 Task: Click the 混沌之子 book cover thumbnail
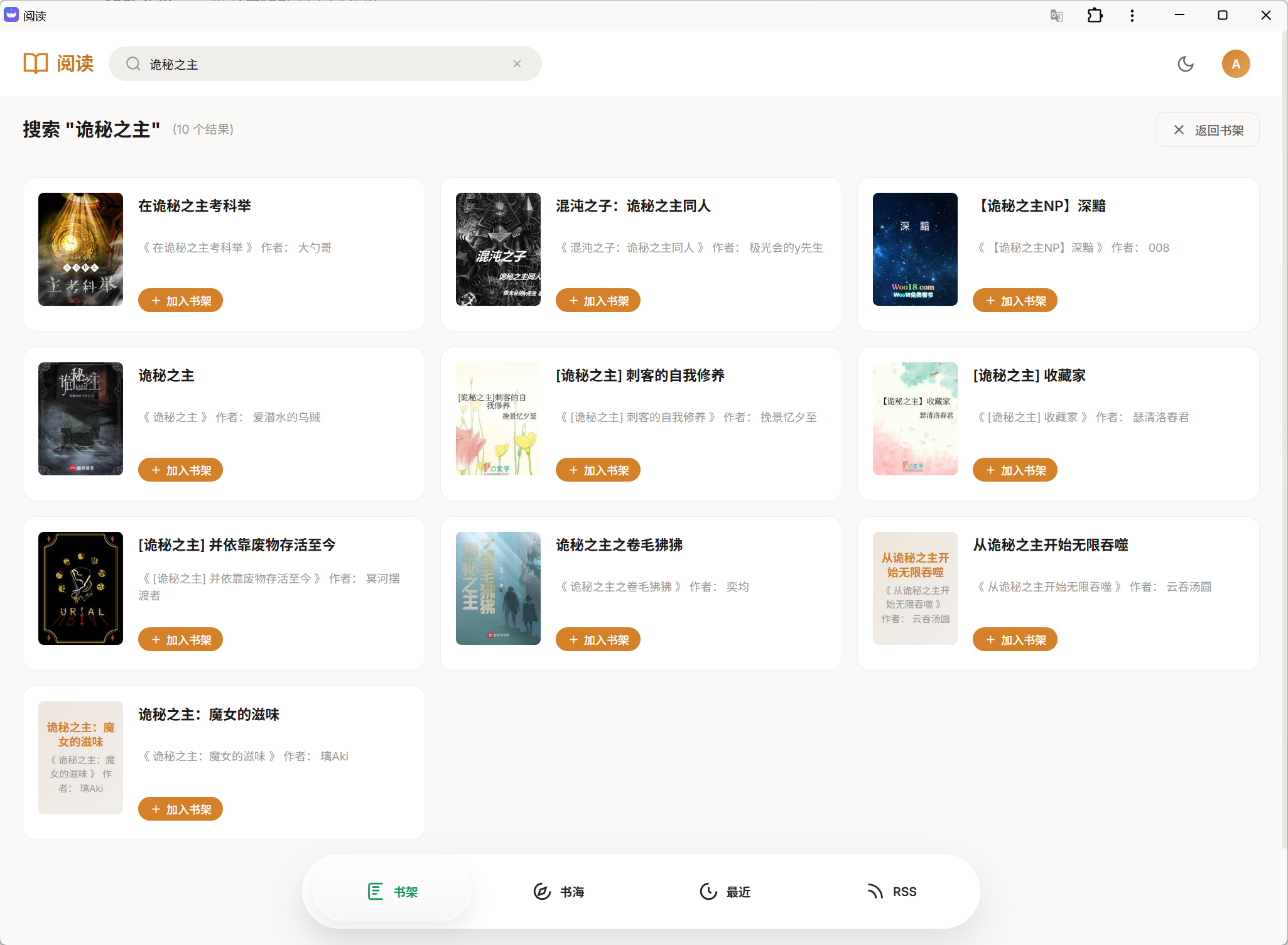click(x=498, y=249)
